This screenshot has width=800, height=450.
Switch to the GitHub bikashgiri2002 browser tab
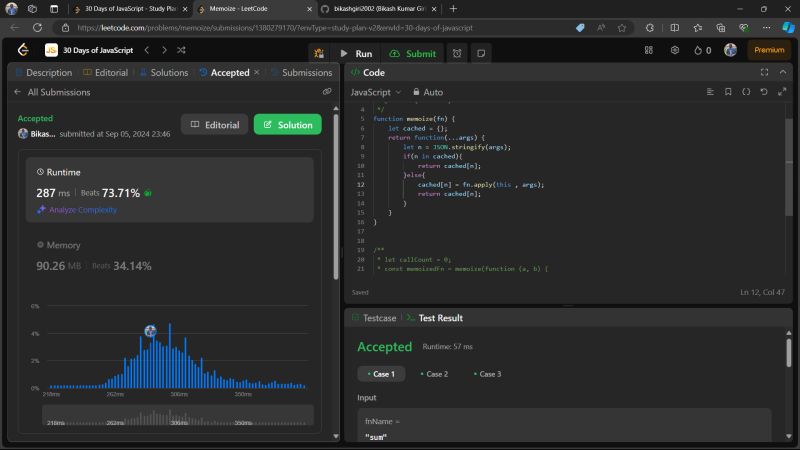click(379, 9)
